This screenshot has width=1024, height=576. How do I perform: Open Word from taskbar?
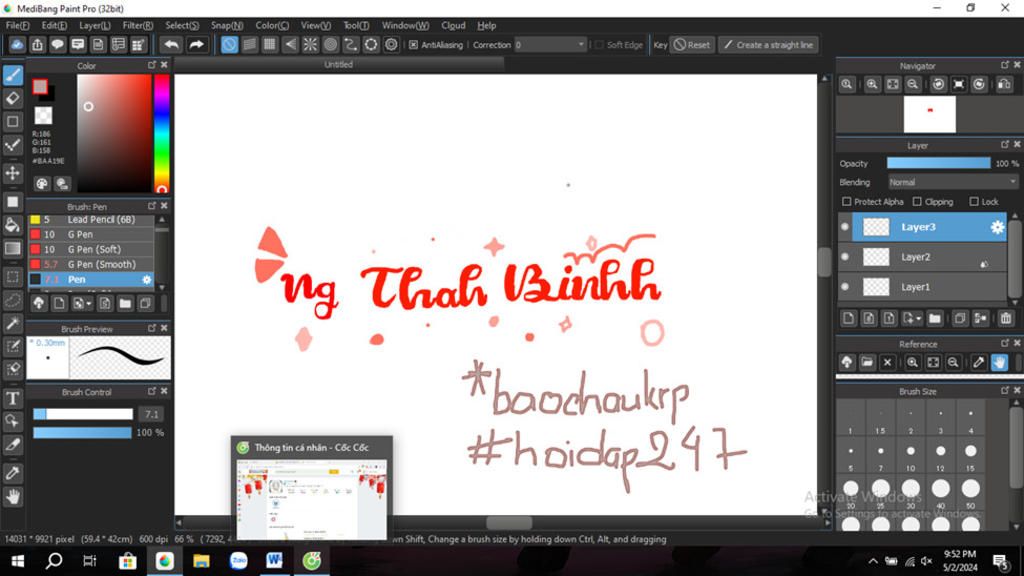pos(274,561)
